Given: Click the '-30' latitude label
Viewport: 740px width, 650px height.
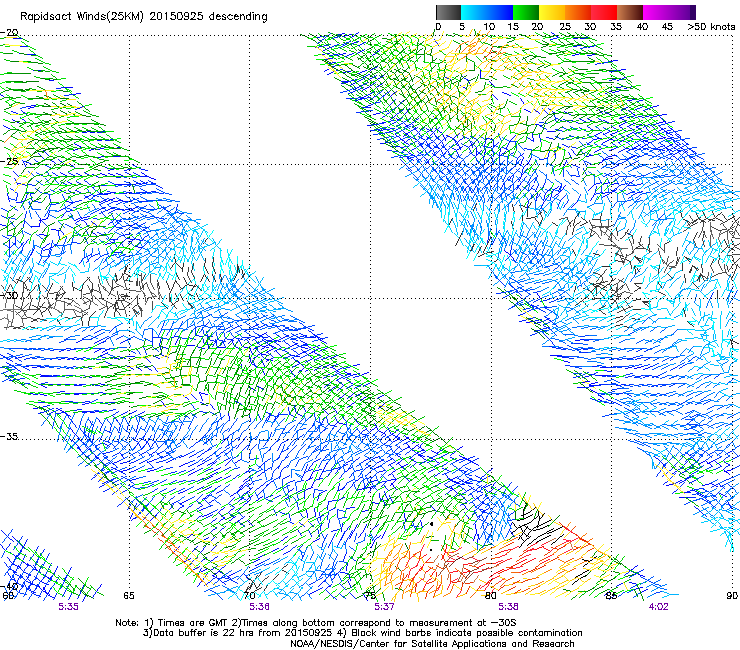Looking at the screenshot, I should pyautogui.click(x=10, y=295).
